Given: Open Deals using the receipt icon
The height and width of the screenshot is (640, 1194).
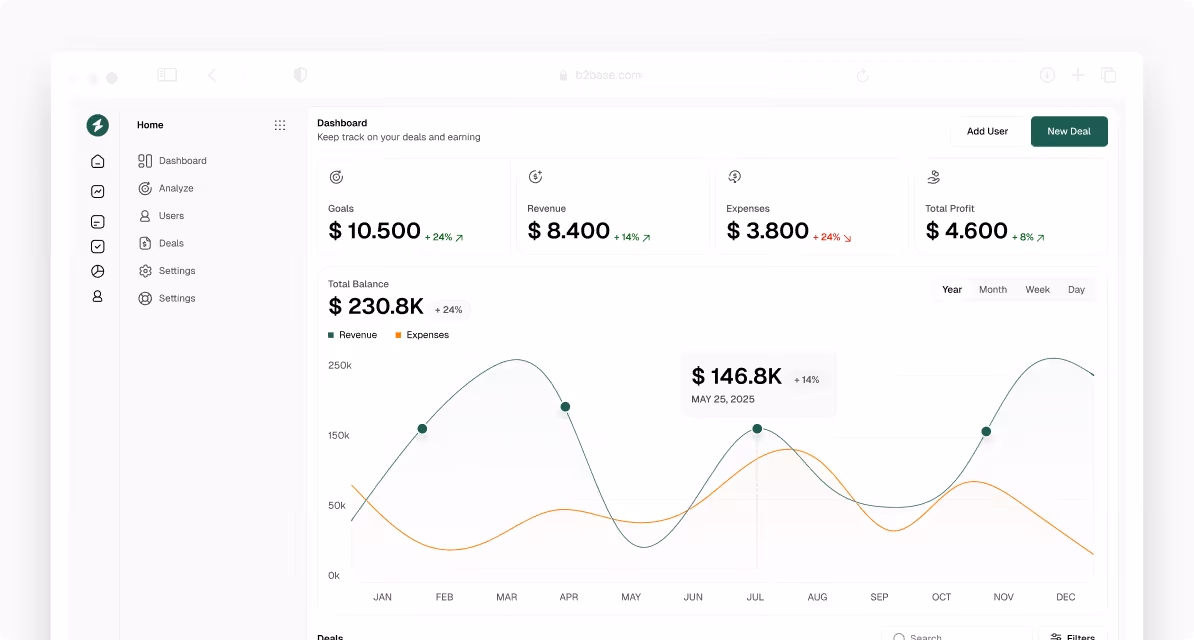Looking at the screenshot, I should 144,243.
